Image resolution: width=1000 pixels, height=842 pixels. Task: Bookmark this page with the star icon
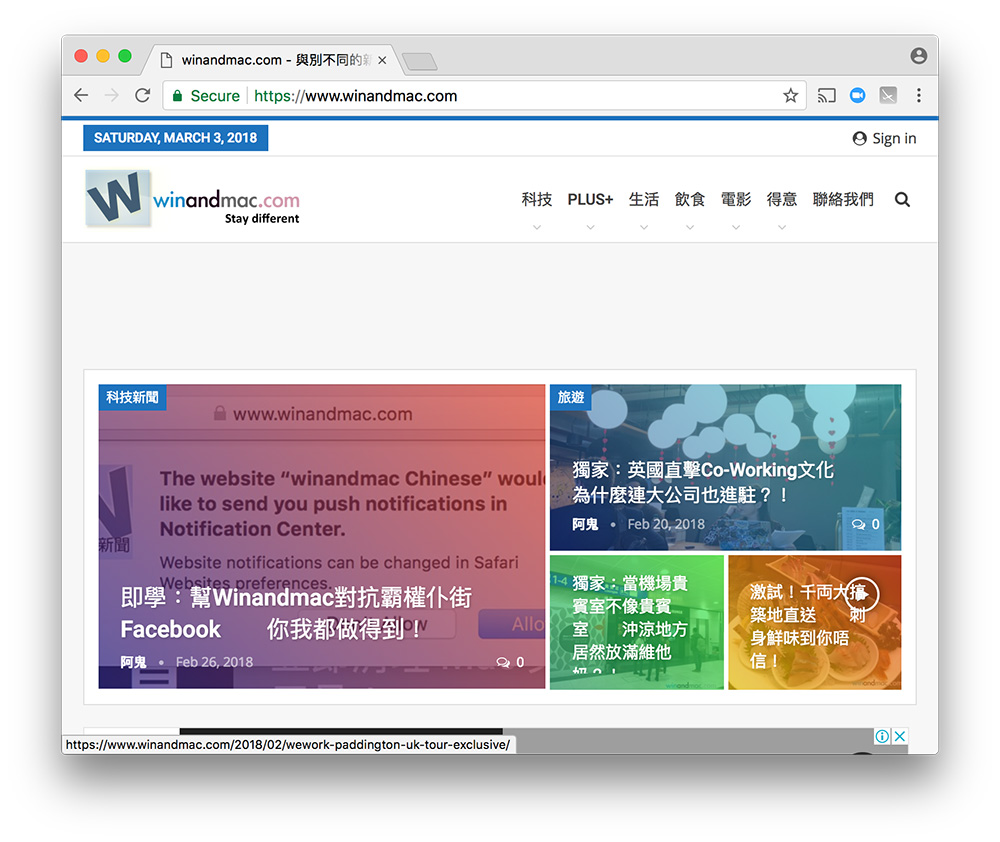pyautogui.click(x=790, y=96)
